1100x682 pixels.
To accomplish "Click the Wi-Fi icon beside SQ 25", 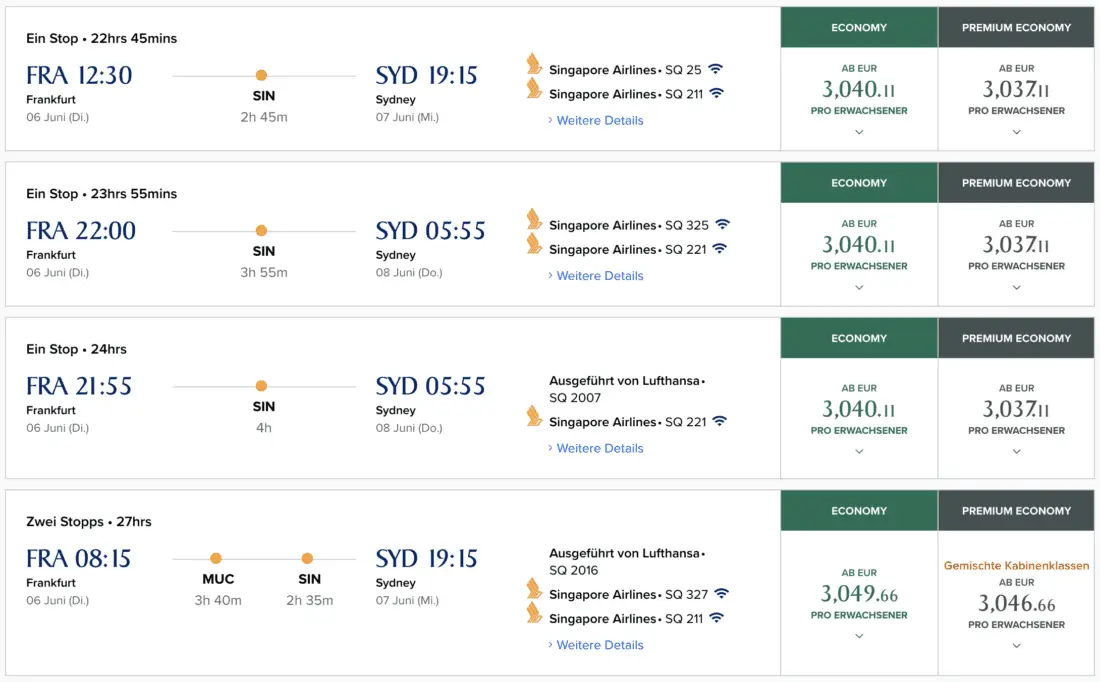I will pyautogui.click(x=715, y=70).
